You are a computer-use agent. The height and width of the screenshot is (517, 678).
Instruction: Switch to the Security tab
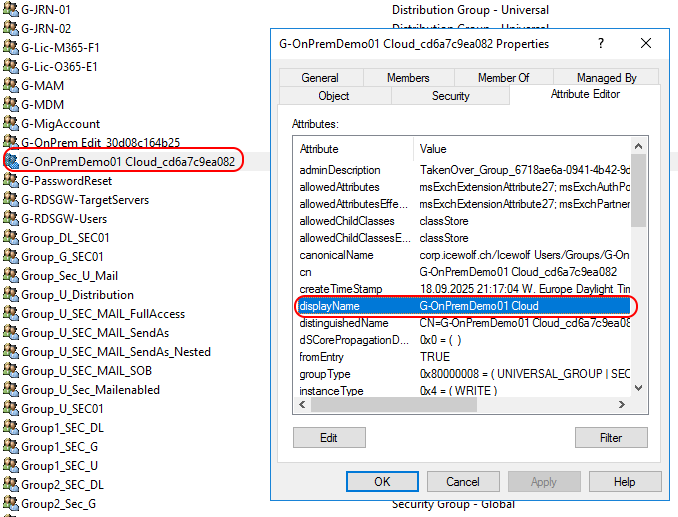tap(451, 96)
